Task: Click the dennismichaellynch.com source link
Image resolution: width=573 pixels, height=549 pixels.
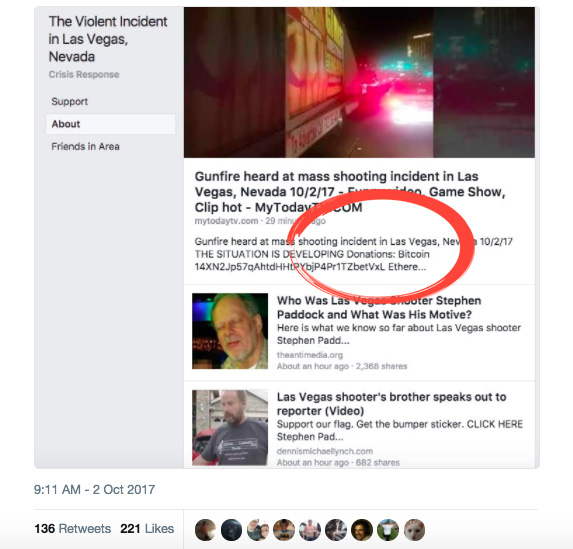Action: (x=325, y=451)
